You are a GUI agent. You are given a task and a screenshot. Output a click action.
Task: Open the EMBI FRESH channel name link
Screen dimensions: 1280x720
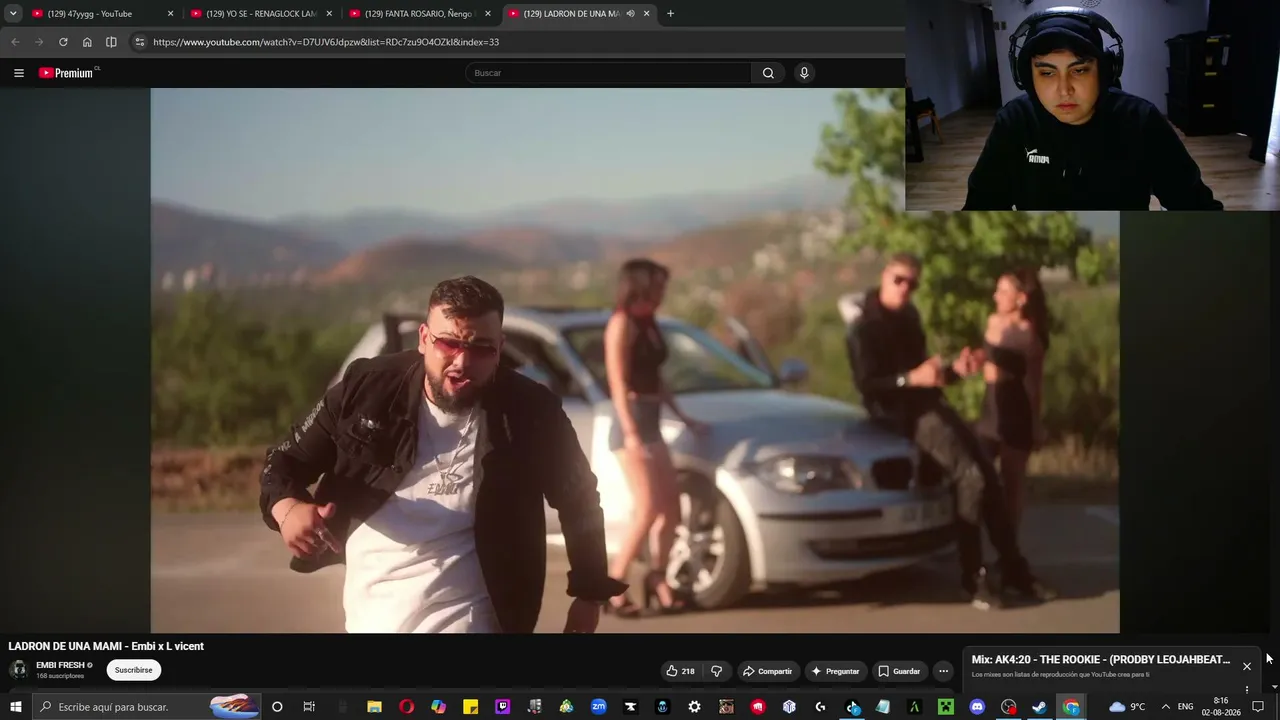(60, 665)
